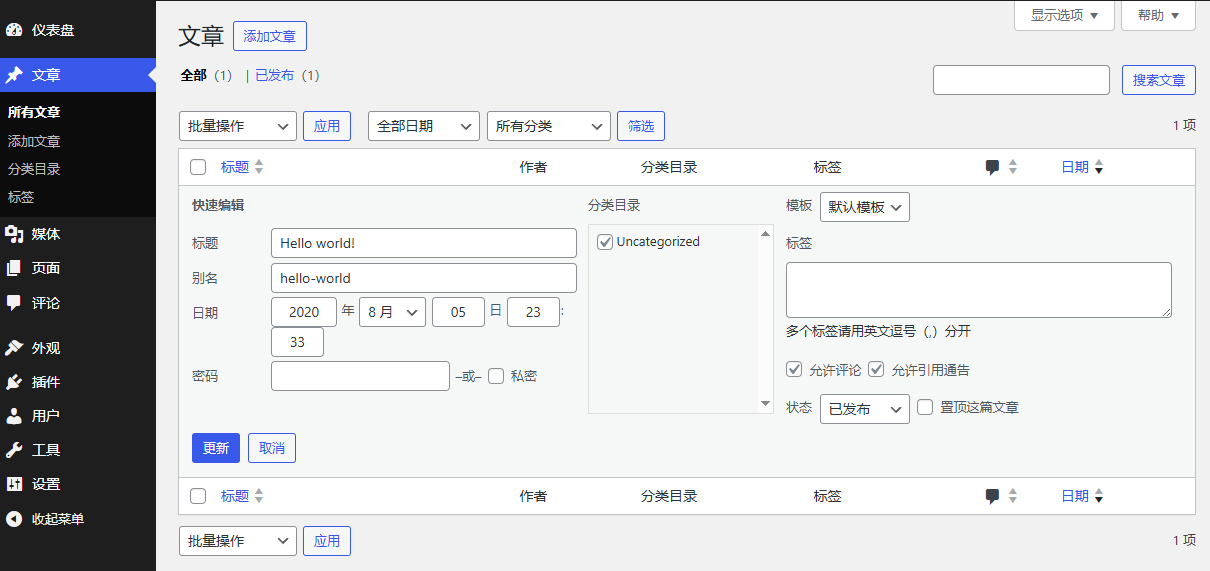Select the 全部 (1) filter tab
Screen dimensions: 1210x571
pos(206,76)
